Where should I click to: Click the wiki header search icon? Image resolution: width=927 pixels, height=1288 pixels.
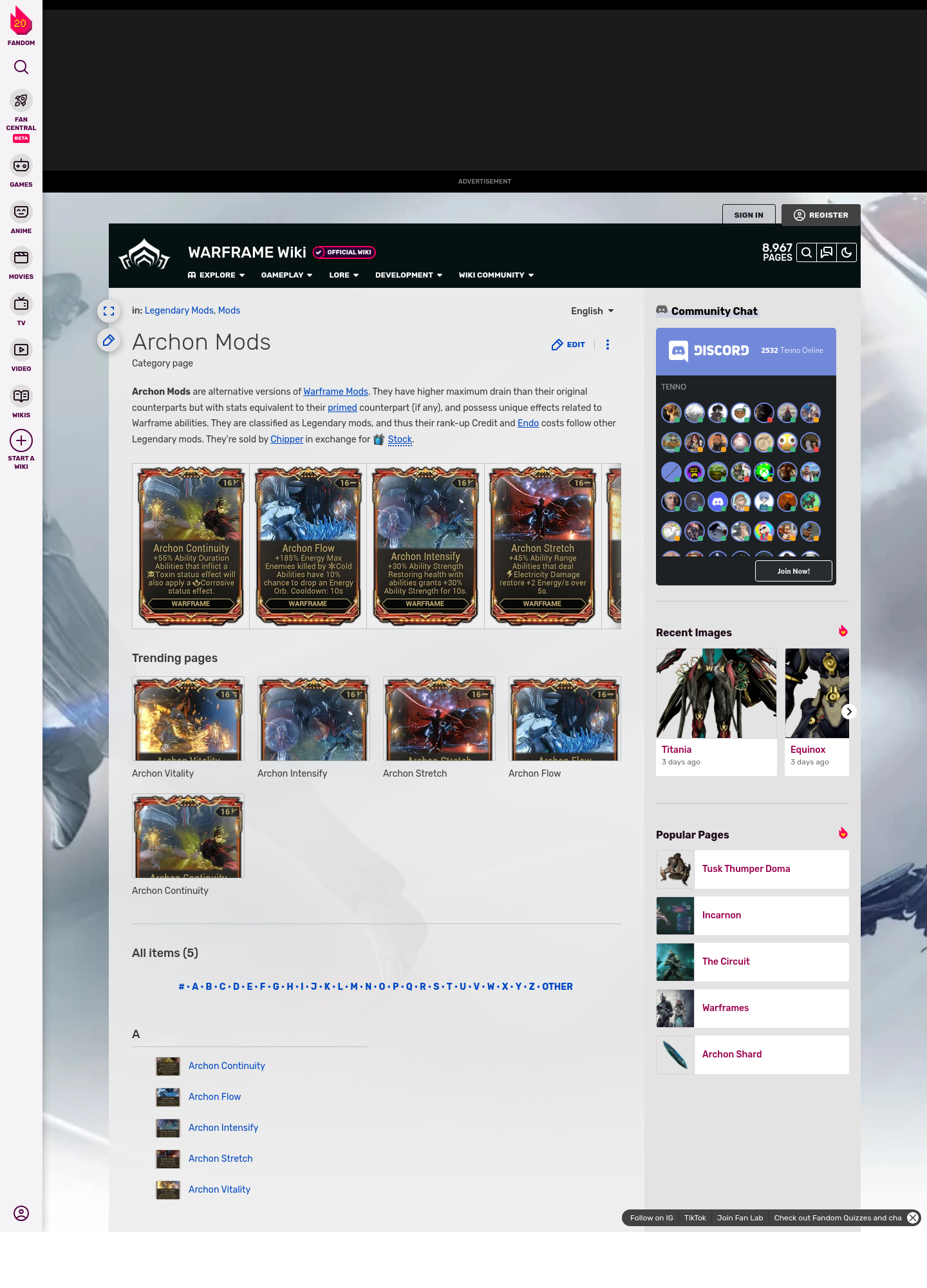(806, 252)
